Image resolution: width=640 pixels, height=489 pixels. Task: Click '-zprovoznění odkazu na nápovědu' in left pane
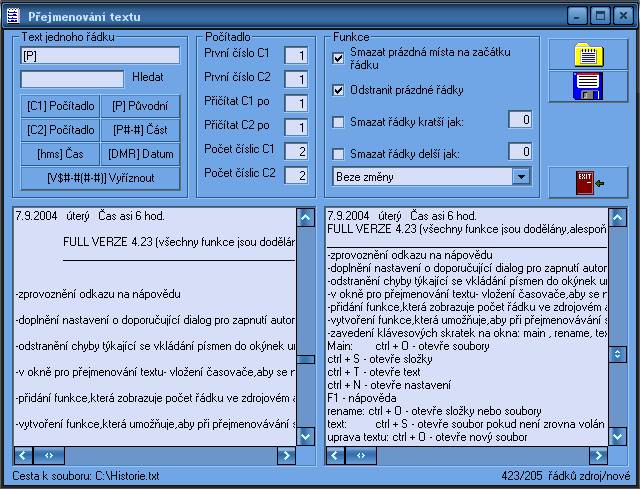(x=98, y=294)
